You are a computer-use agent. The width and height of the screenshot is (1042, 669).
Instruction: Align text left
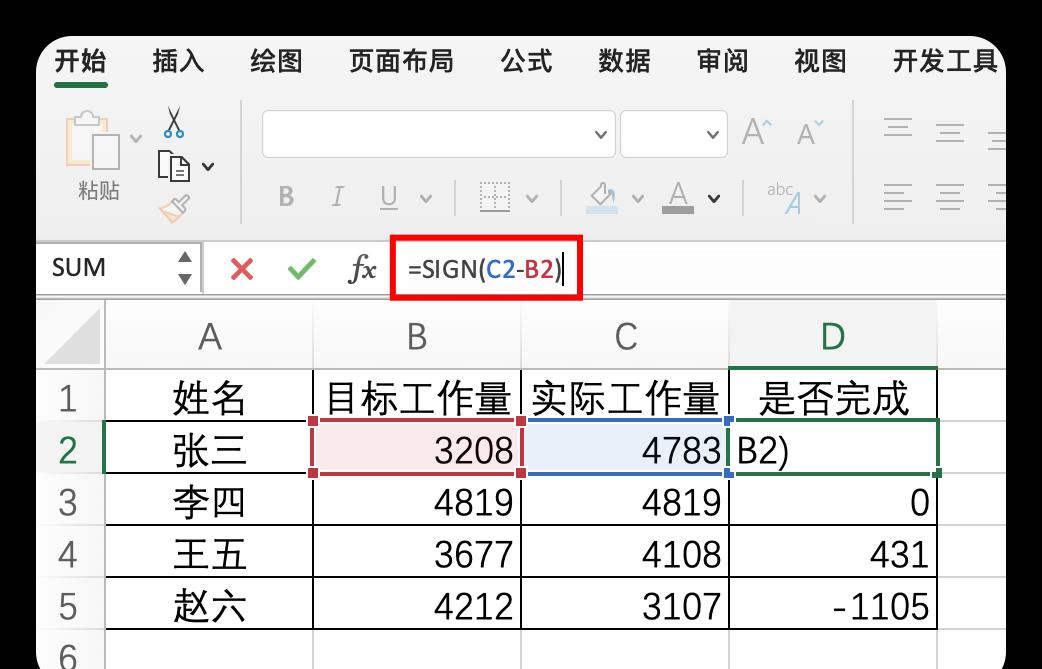898,197
